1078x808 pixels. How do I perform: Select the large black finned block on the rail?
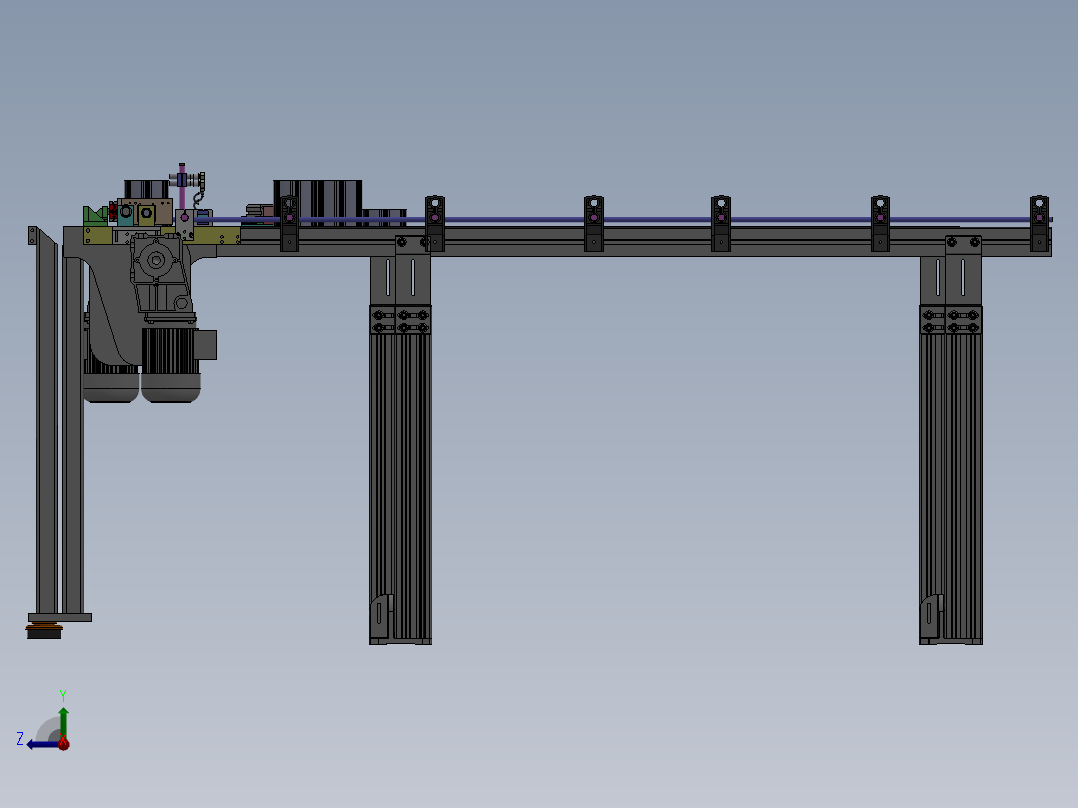pos(318,203)
